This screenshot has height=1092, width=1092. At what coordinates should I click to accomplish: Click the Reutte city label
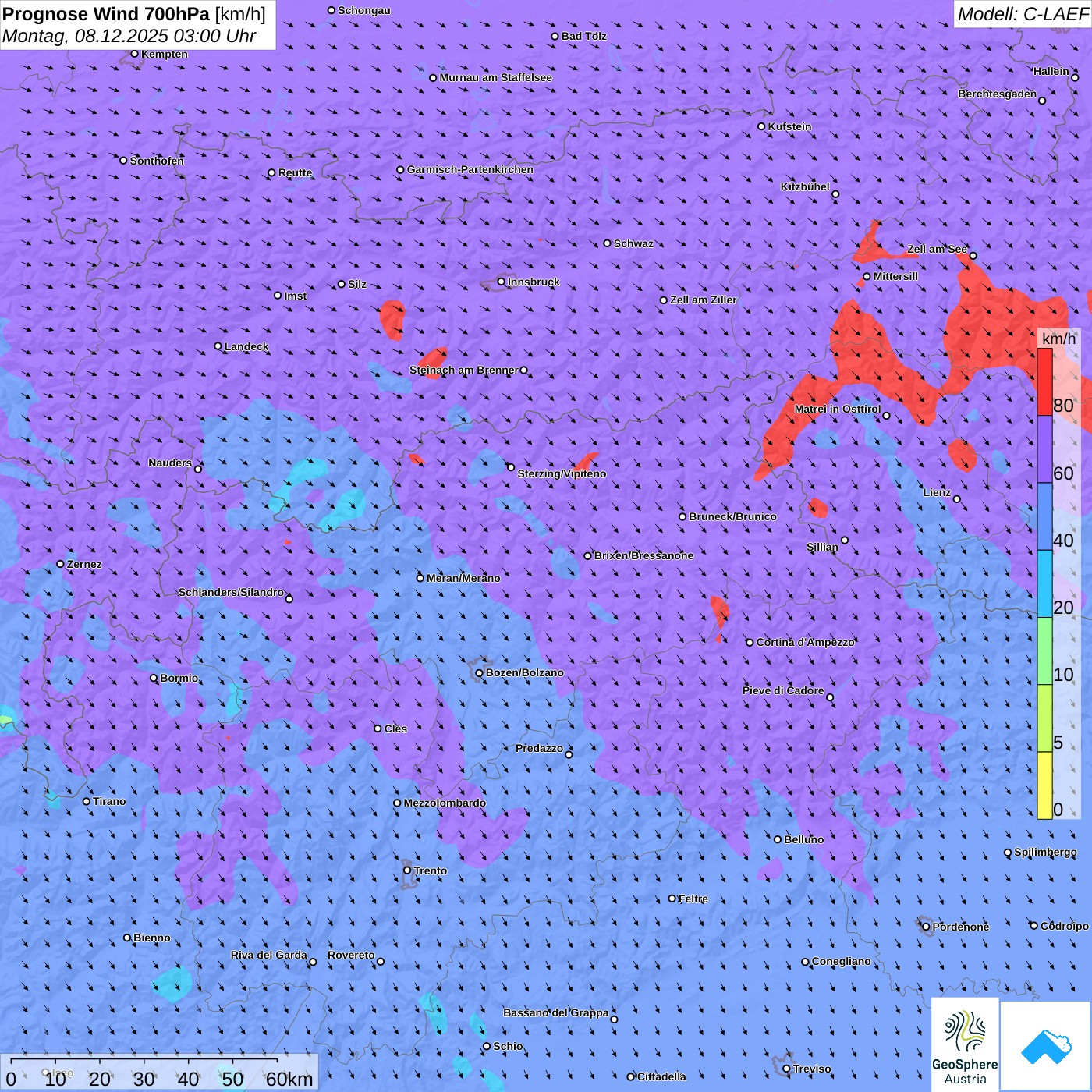point(295,172)
